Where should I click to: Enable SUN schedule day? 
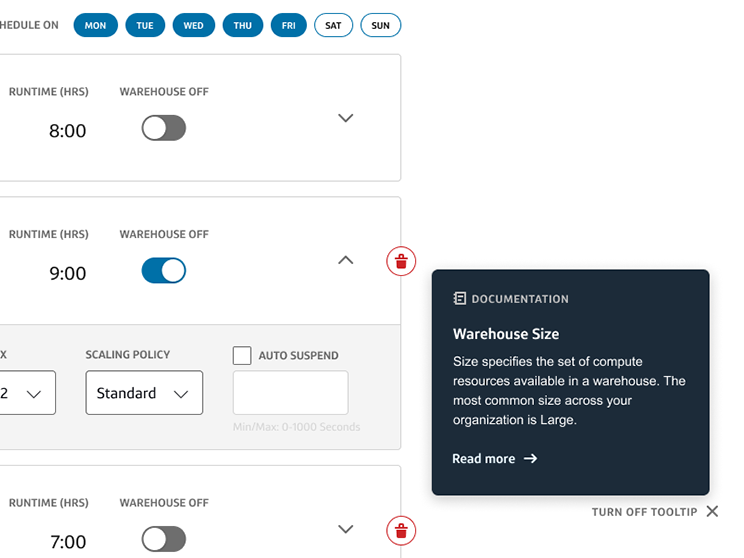[x=381, y=25]
